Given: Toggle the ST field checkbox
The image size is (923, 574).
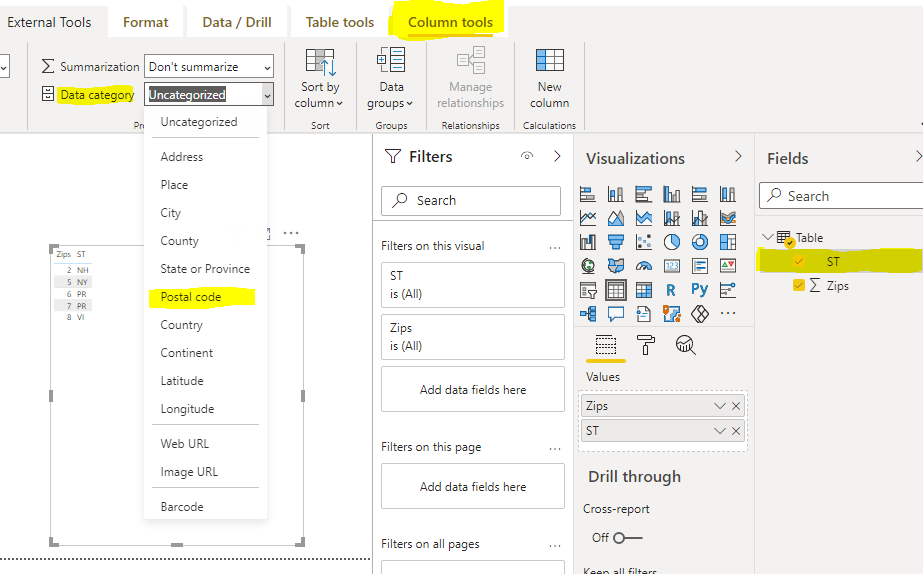Looking at the screenshot, I should [x=799, y=261].
